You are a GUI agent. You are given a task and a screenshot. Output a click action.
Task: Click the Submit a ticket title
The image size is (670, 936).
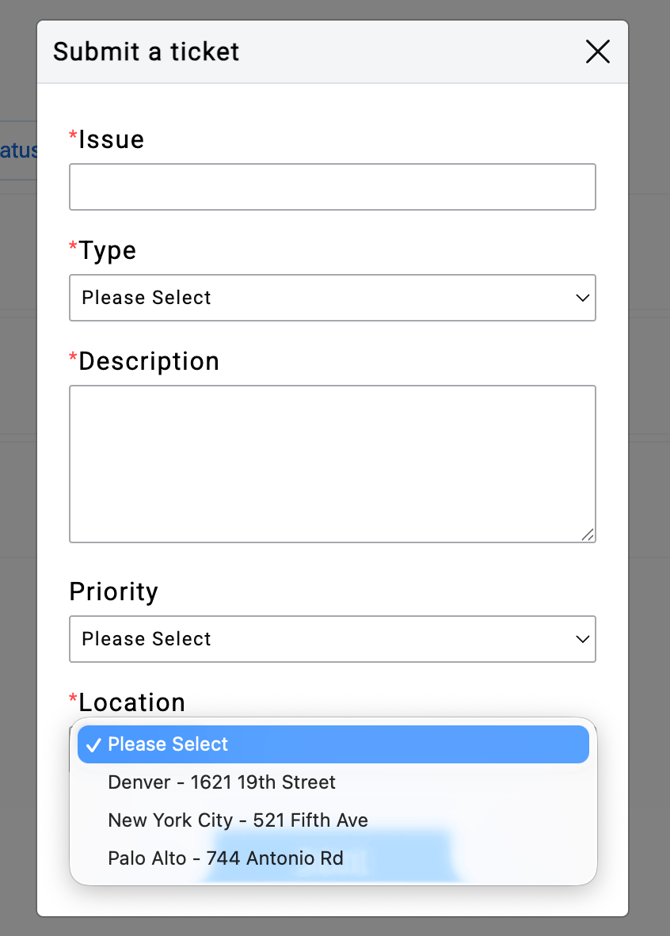click(x=146, y=52)
